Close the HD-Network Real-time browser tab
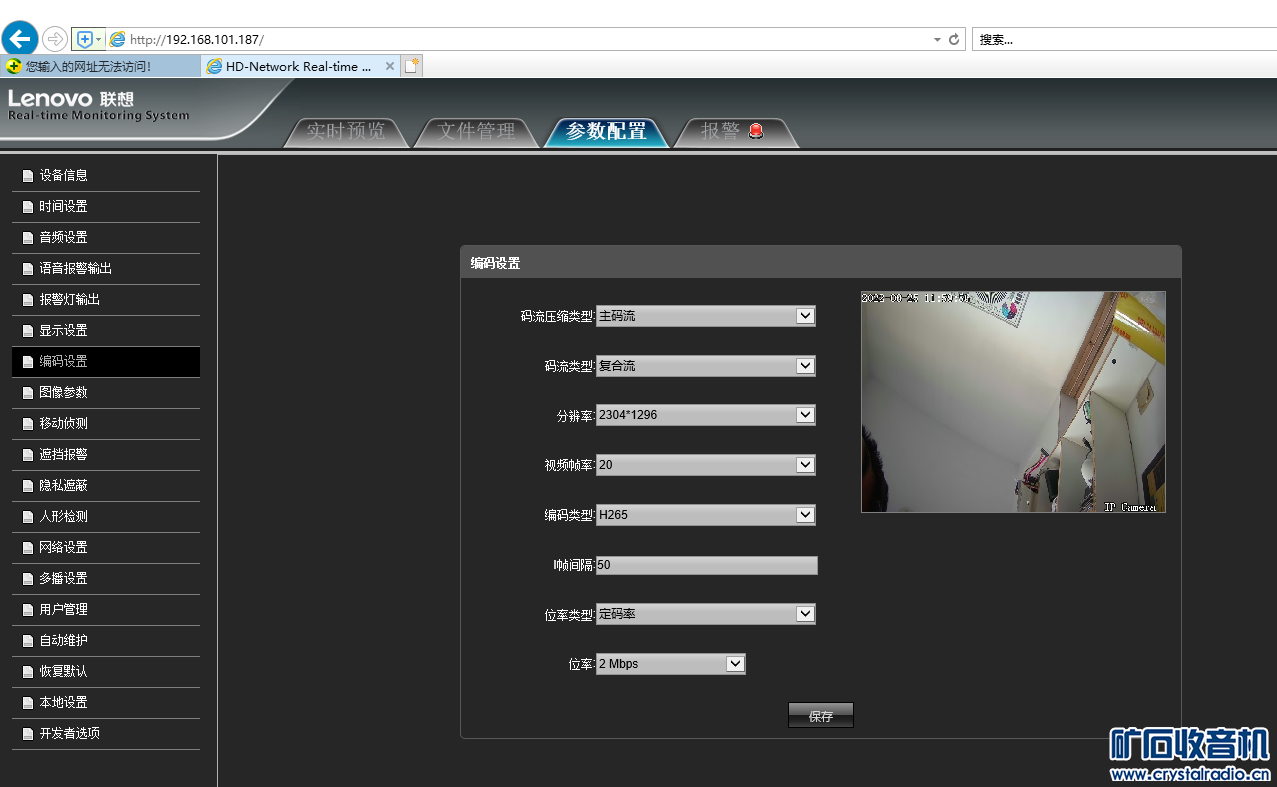 pyautogui.click(x=390, y=66)
